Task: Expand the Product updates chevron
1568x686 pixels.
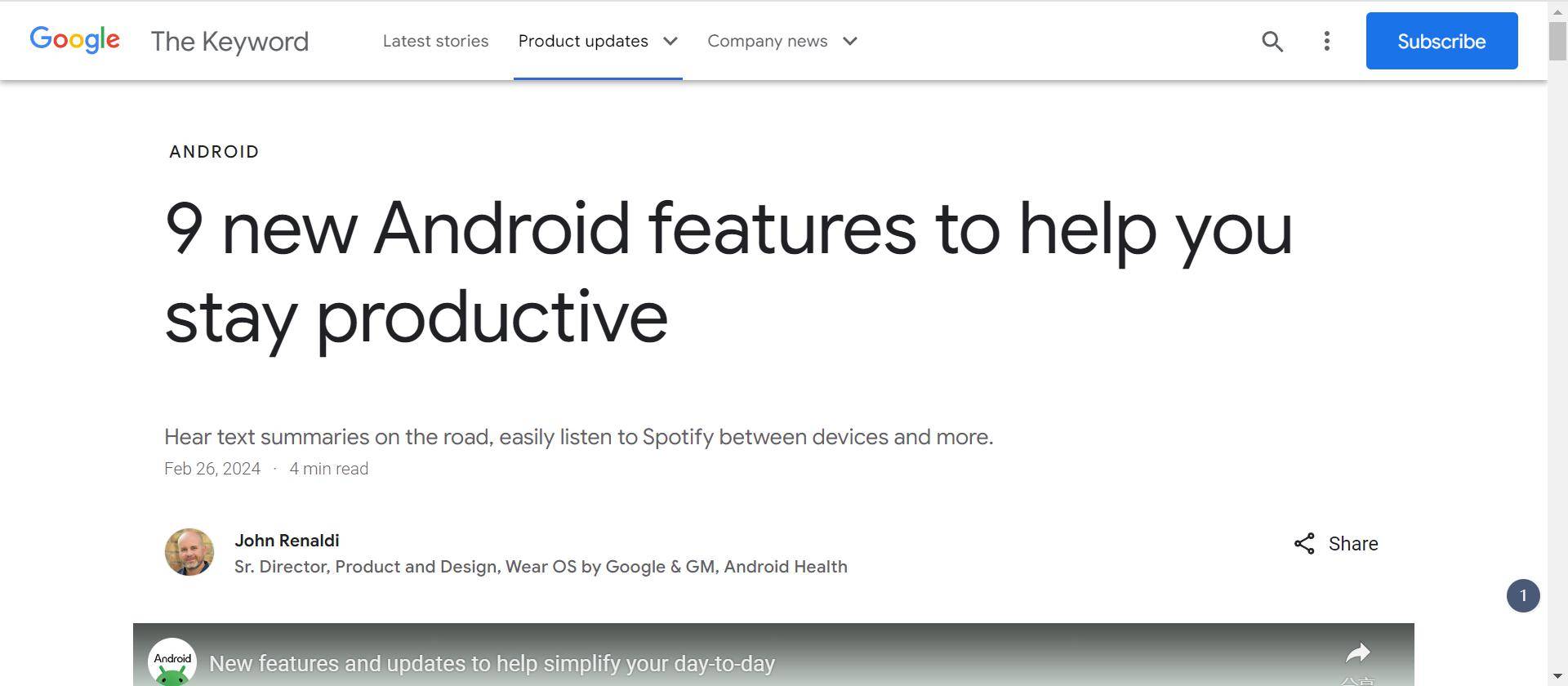Action: coord(670,41)
